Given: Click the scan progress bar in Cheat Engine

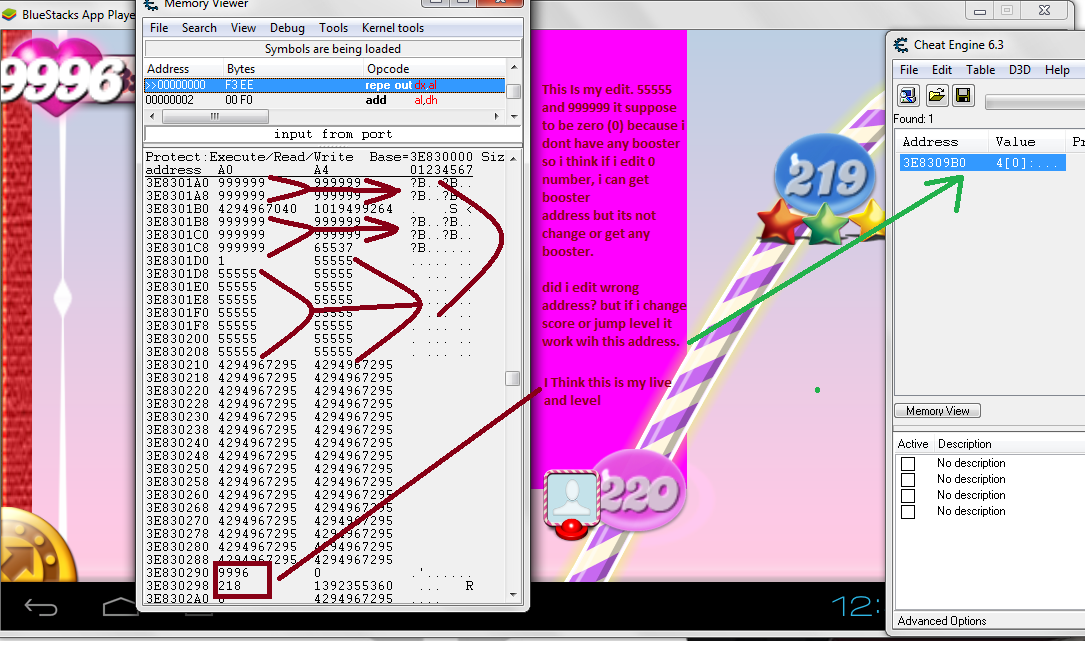Looking at the screenshot, I should click(1035, 102).
